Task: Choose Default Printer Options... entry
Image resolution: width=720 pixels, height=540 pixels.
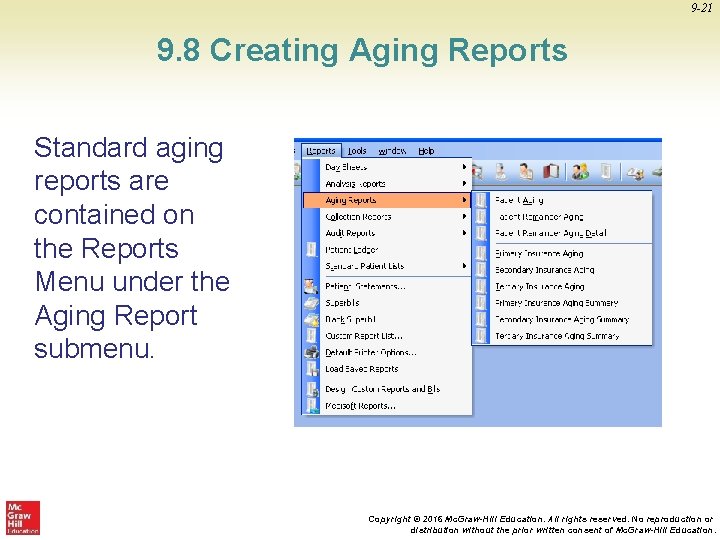Action: (387, 352)
